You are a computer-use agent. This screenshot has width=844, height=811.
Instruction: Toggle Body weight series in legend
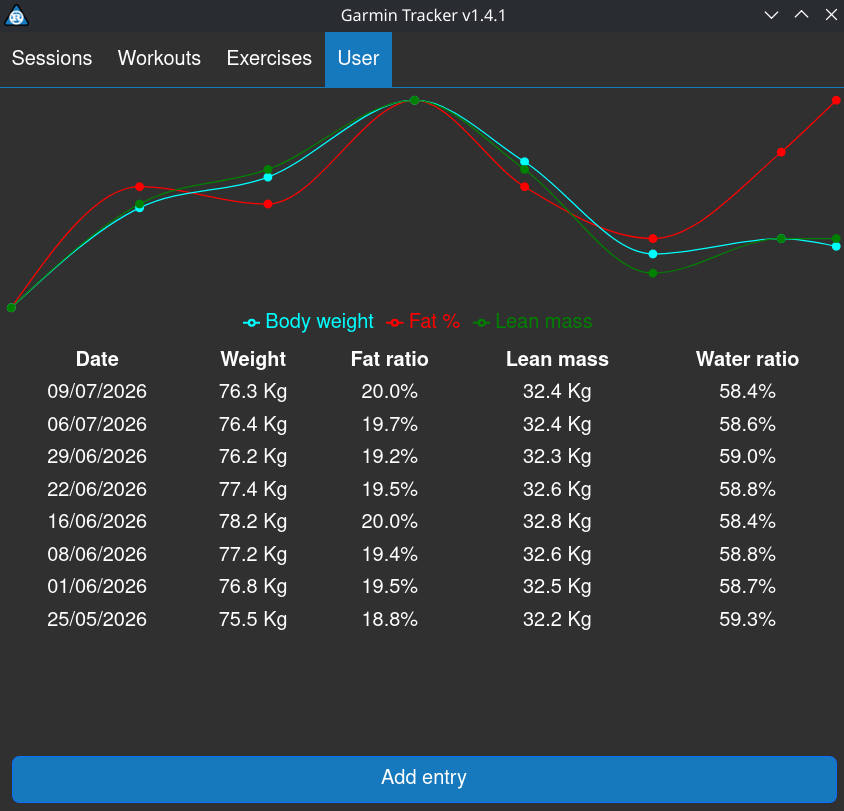tap(308, 322)
